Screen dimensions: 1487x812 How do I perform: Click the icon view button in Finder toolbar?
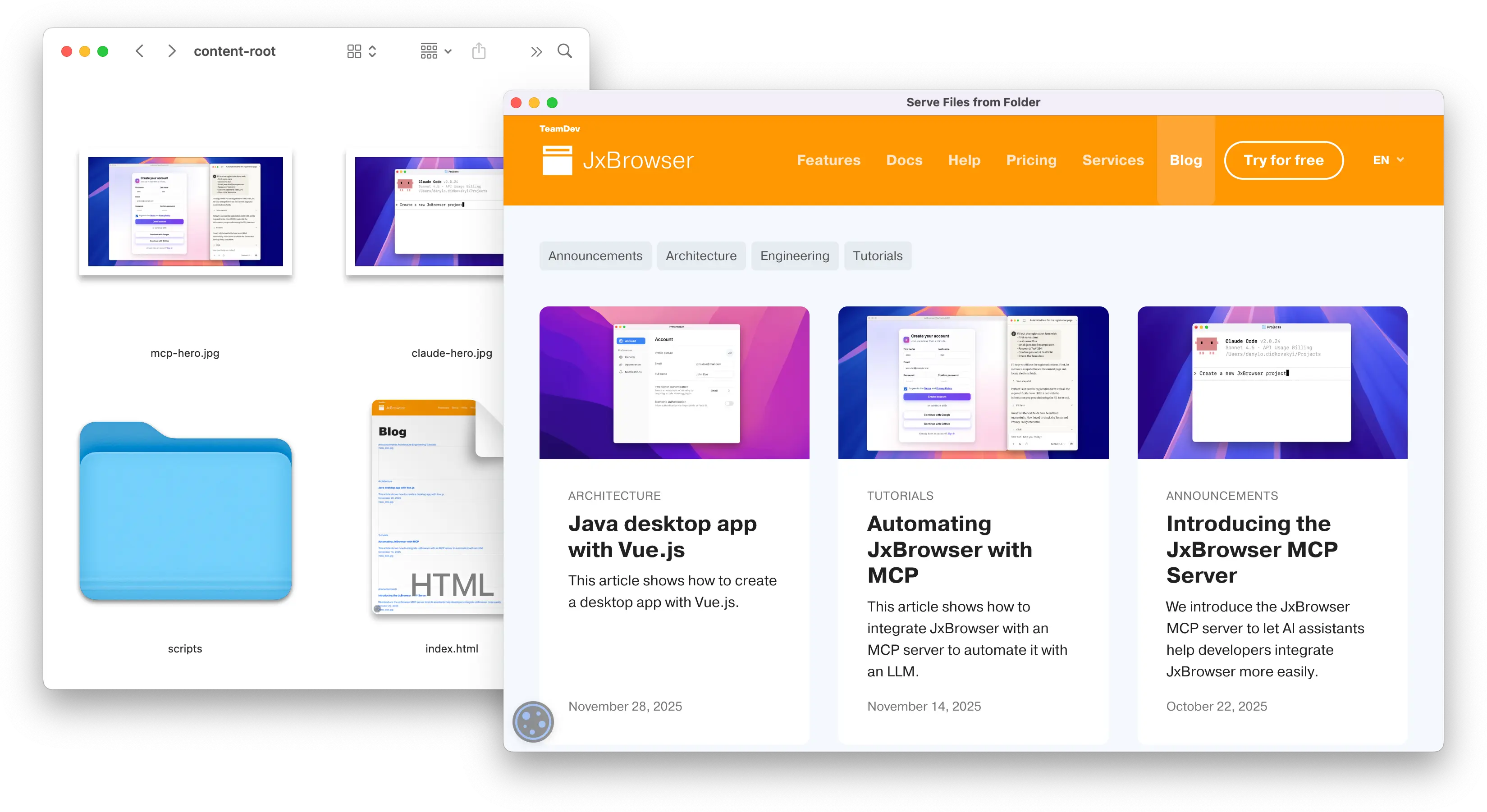point(354,51)
